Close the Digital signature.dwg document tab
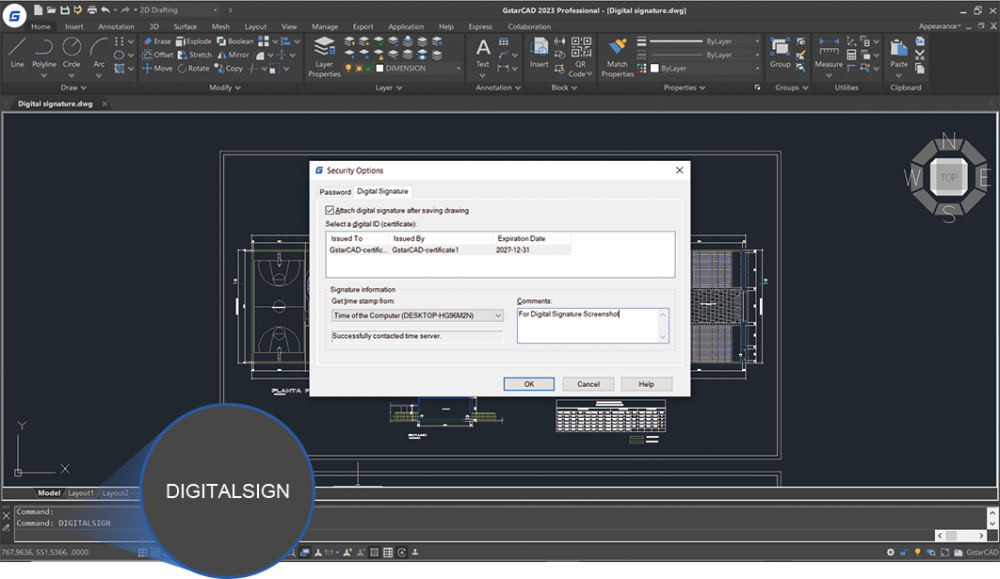Image resolution: width=1000 pixels, height=579 pixels. coord(105,104)
